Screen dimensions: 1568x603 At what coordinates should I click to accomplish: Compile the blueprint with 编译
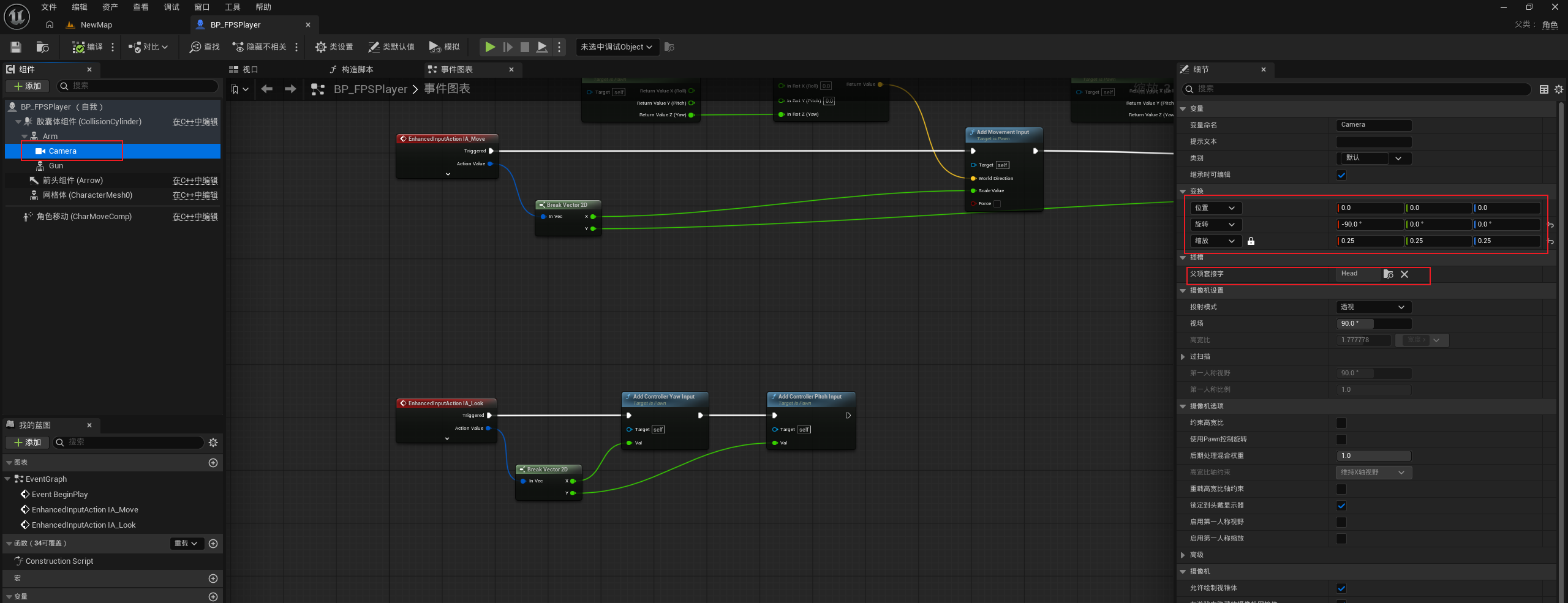pyautogui.click(x=88, y=47)
